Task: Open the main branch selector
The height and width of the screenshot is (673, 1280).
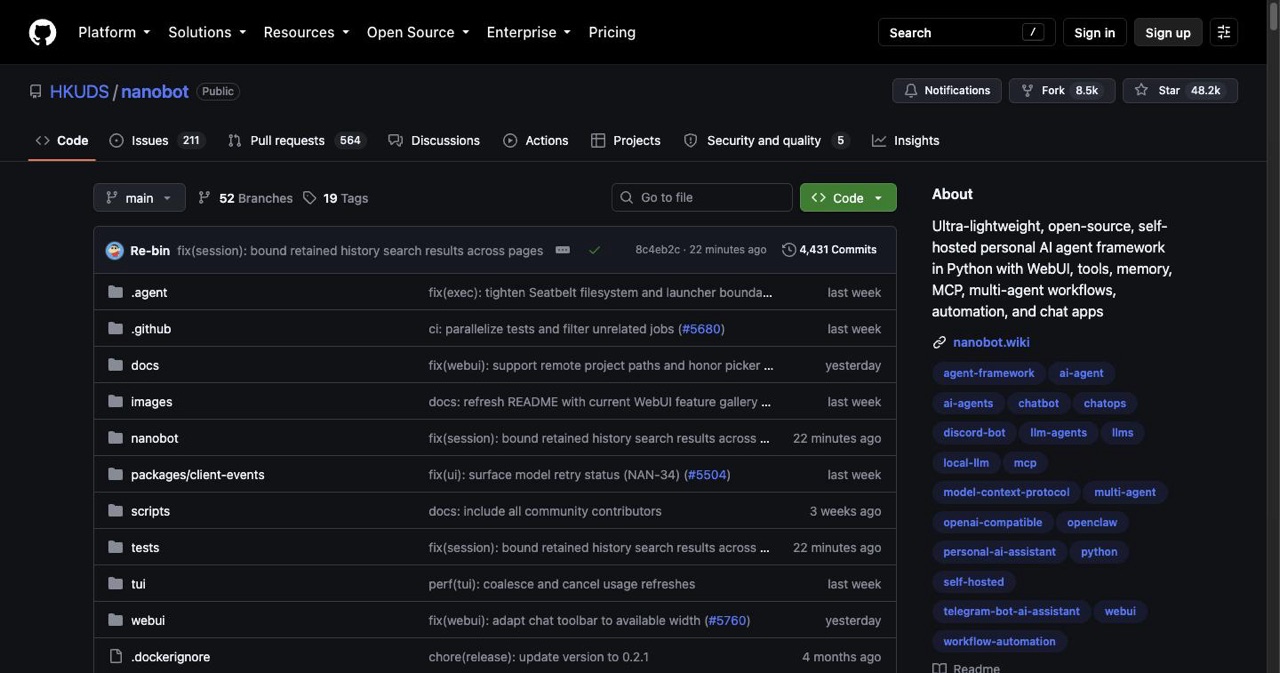Action: coord(139,198)
